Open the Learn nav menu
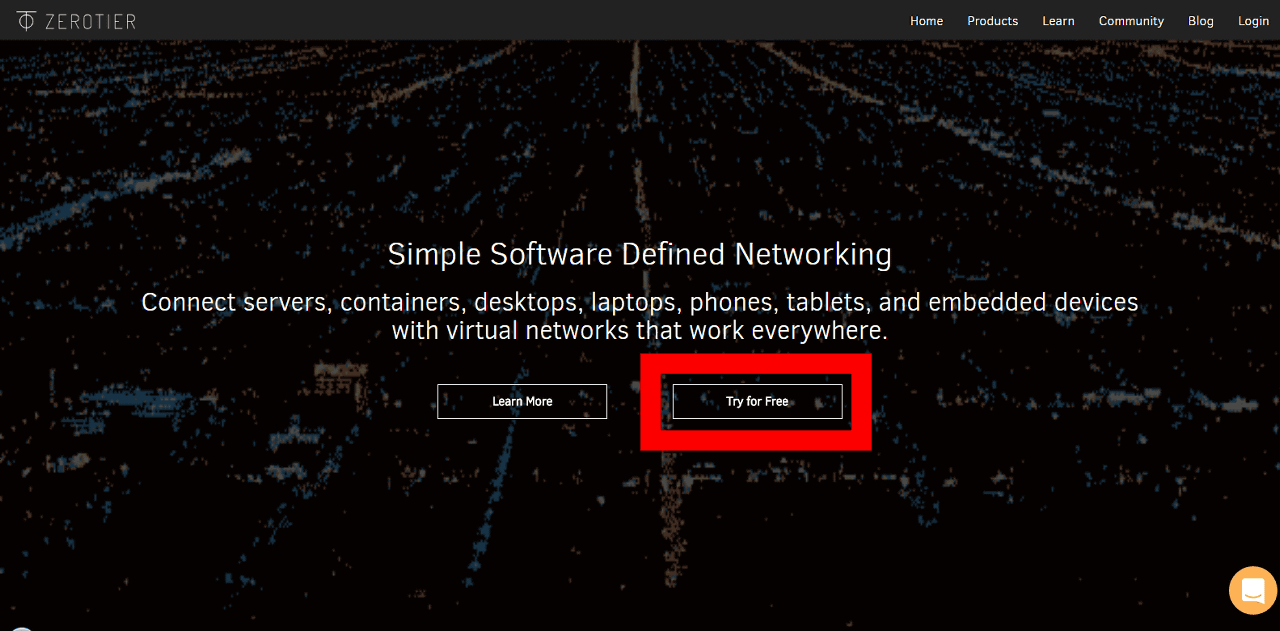1280x631 pixels. tap(1058, 21)
